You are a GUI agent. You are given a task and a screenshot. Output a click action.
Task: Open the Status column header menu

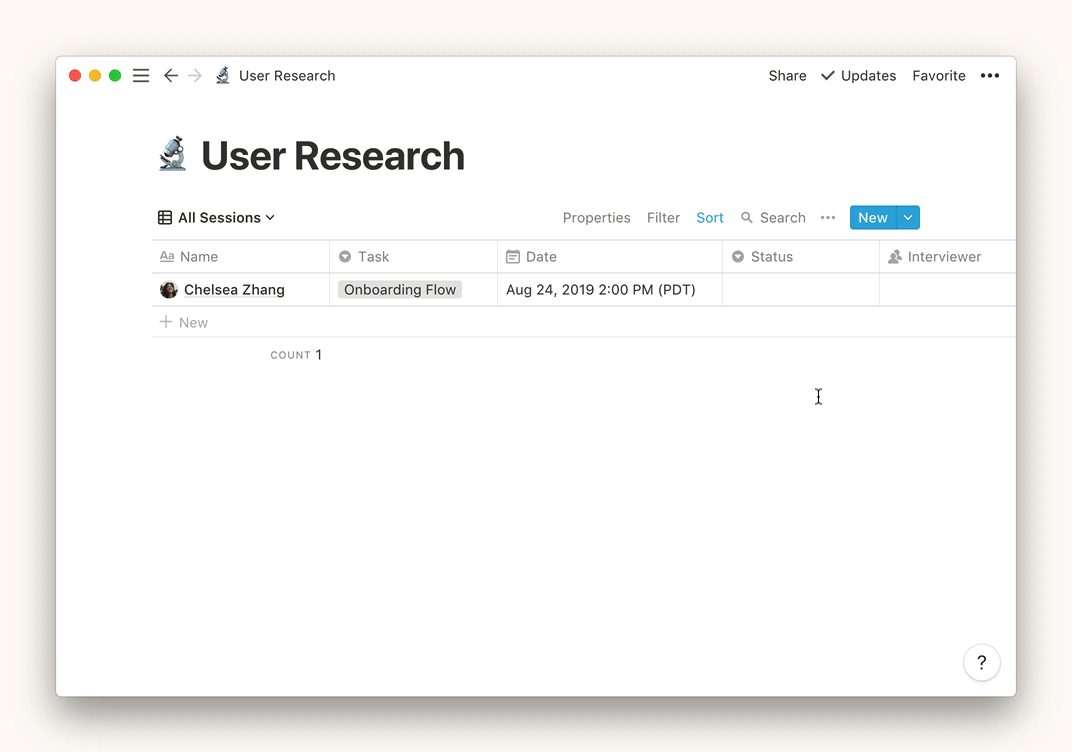[771, 257]
